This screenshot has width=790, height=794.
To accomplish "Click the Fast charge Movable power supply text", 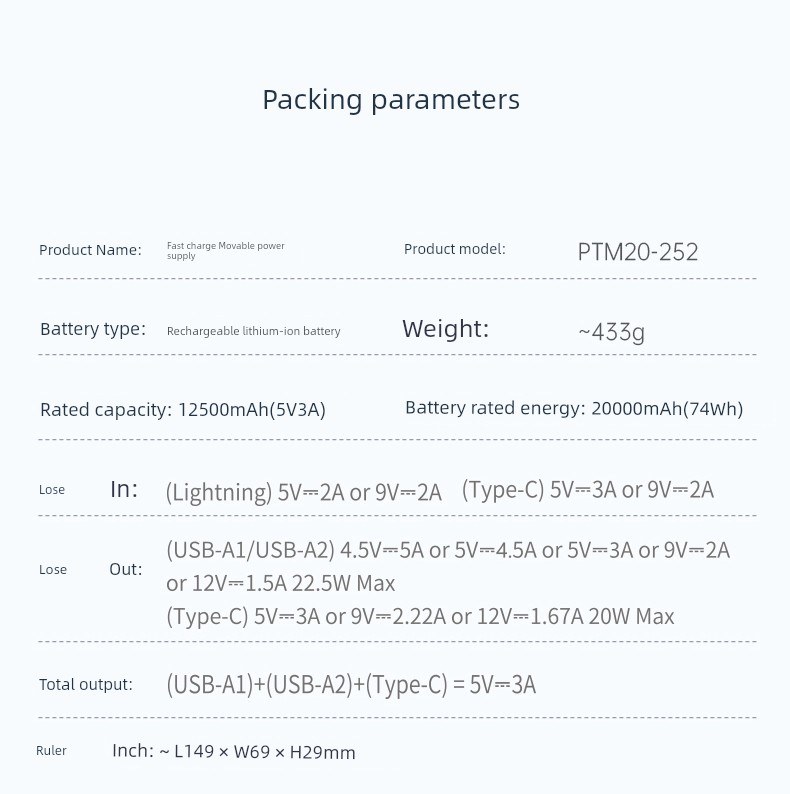I will click(225, 251).
